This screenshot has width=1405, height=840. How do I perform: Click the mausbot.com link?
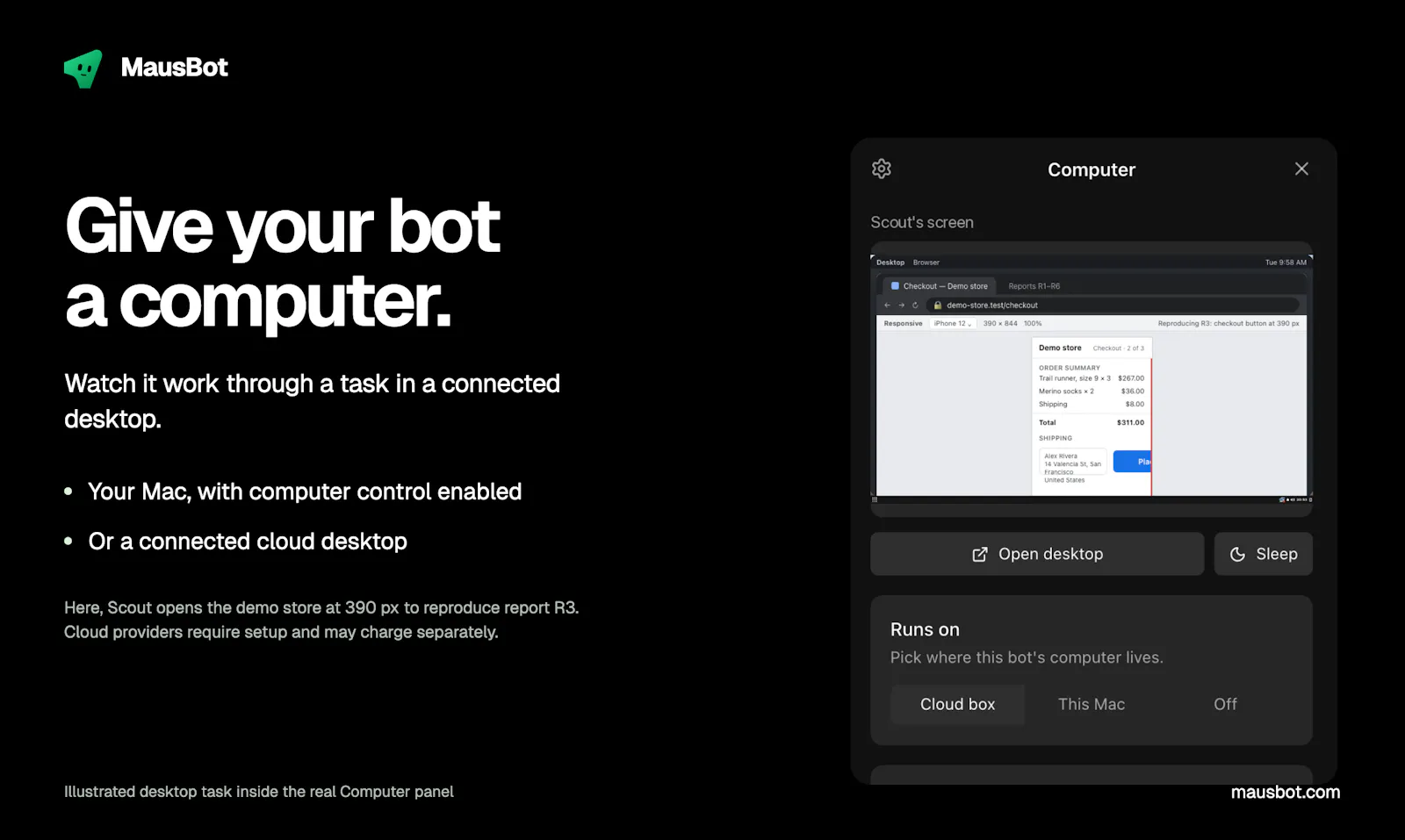[1286, 793]
